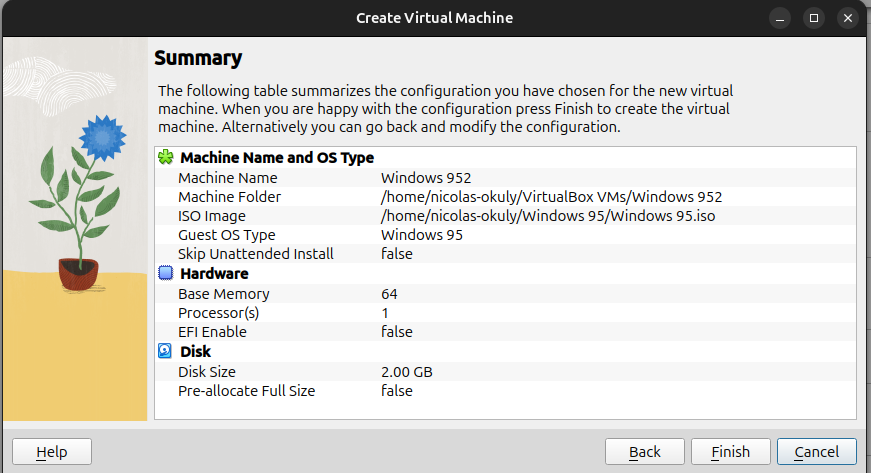This screenshot has width=871, height=473.
Task: Click the value 'Windows 952'
Action: tap(426, 178)
